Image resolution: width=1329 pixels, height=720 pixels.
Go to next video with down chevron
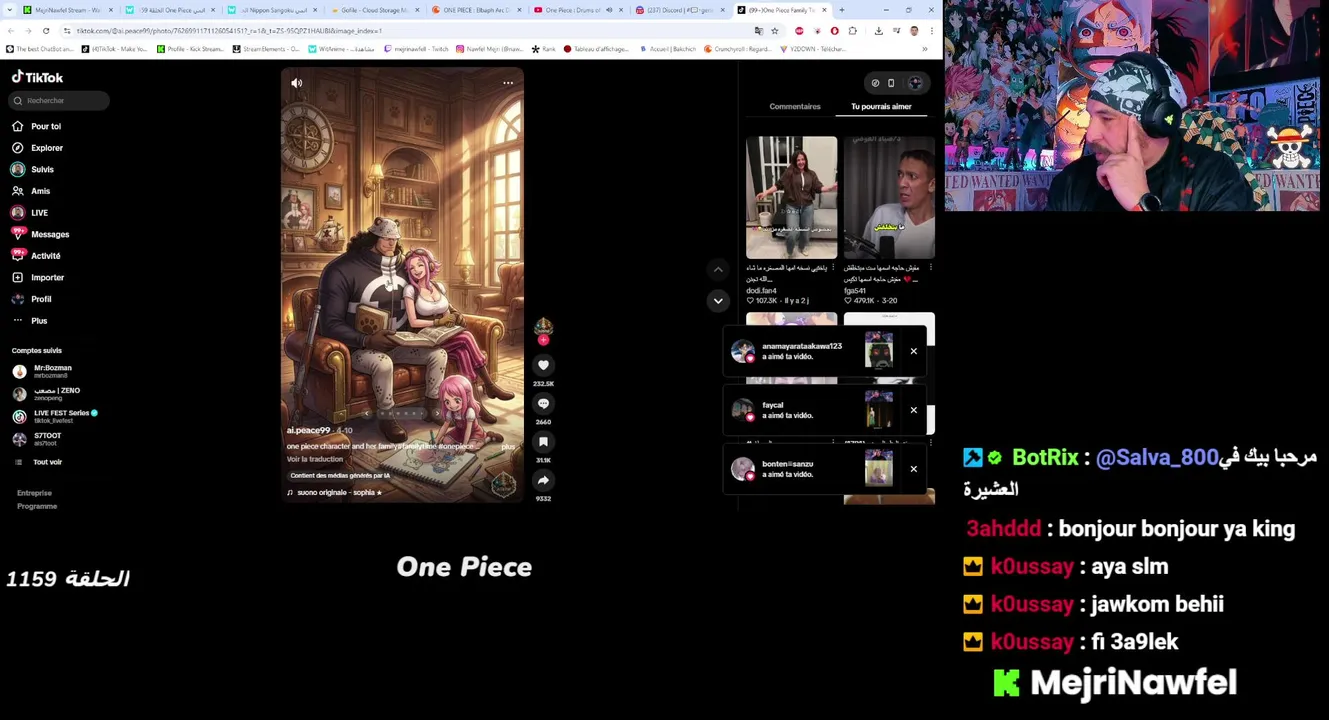(x=718, y=300)
